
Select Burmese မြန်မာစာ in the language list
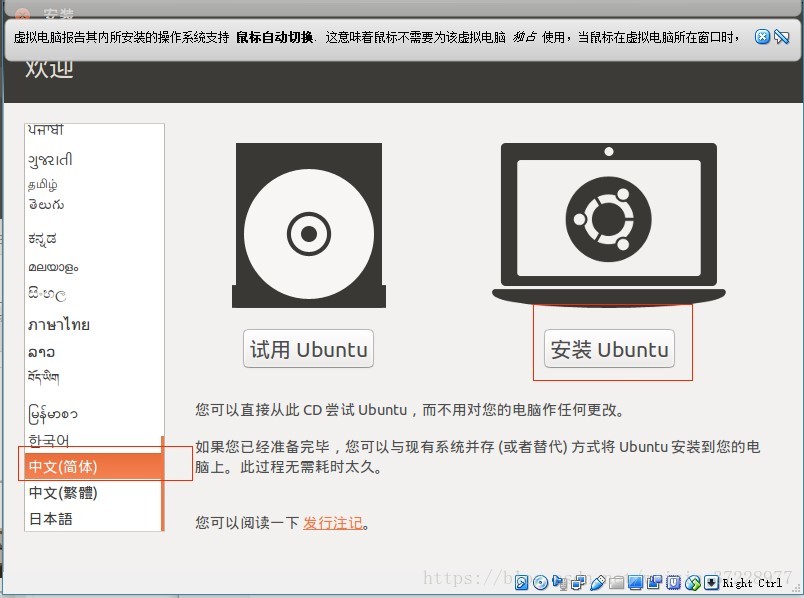94,413
